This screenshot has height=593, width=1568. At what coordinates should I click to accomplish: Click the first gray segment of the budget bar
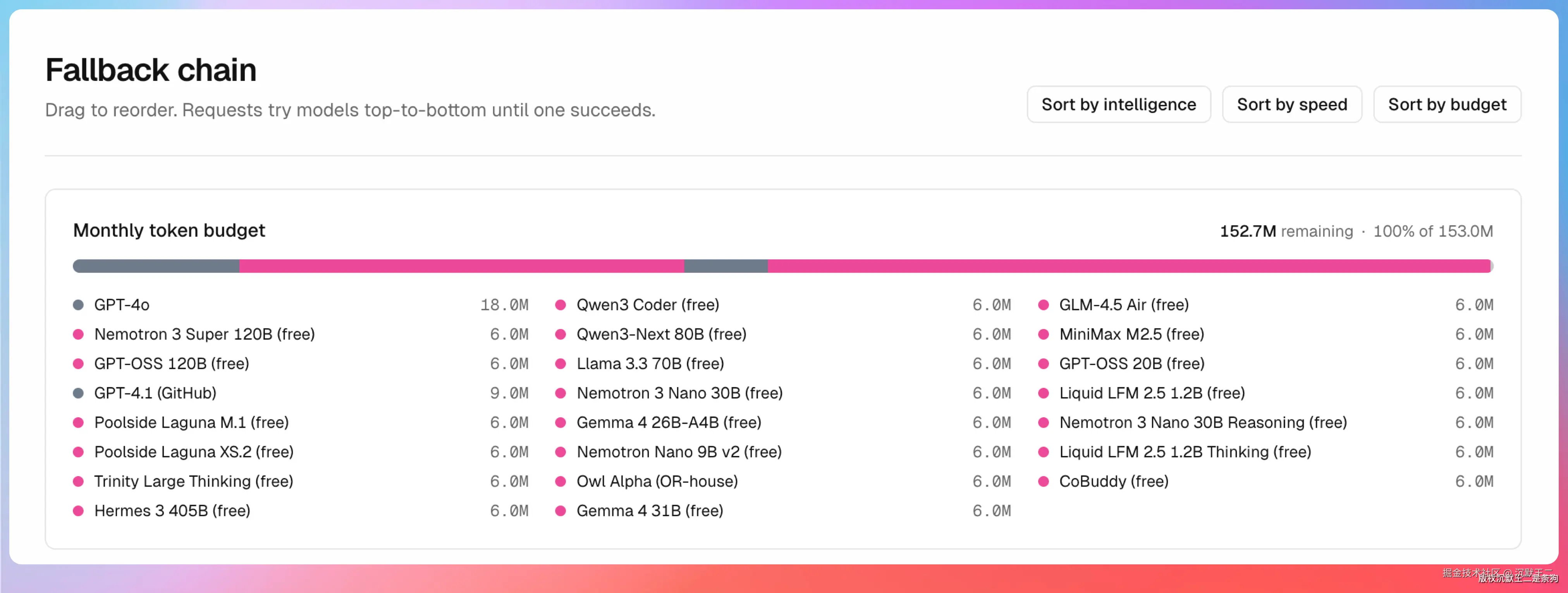point(156,266)
